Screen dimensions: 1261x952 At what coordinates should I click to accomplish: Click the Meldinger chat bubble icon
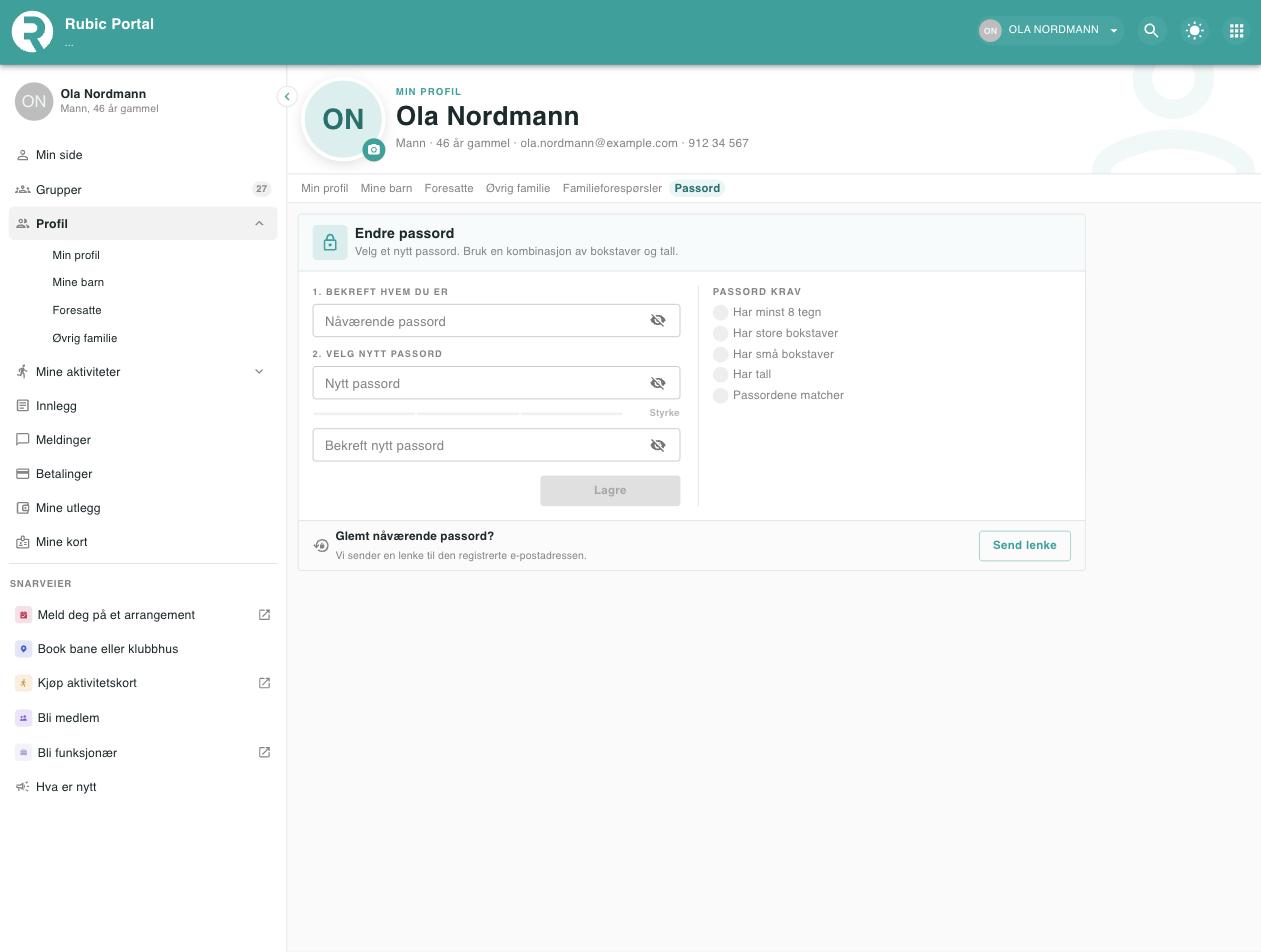(x=23, y=440)
